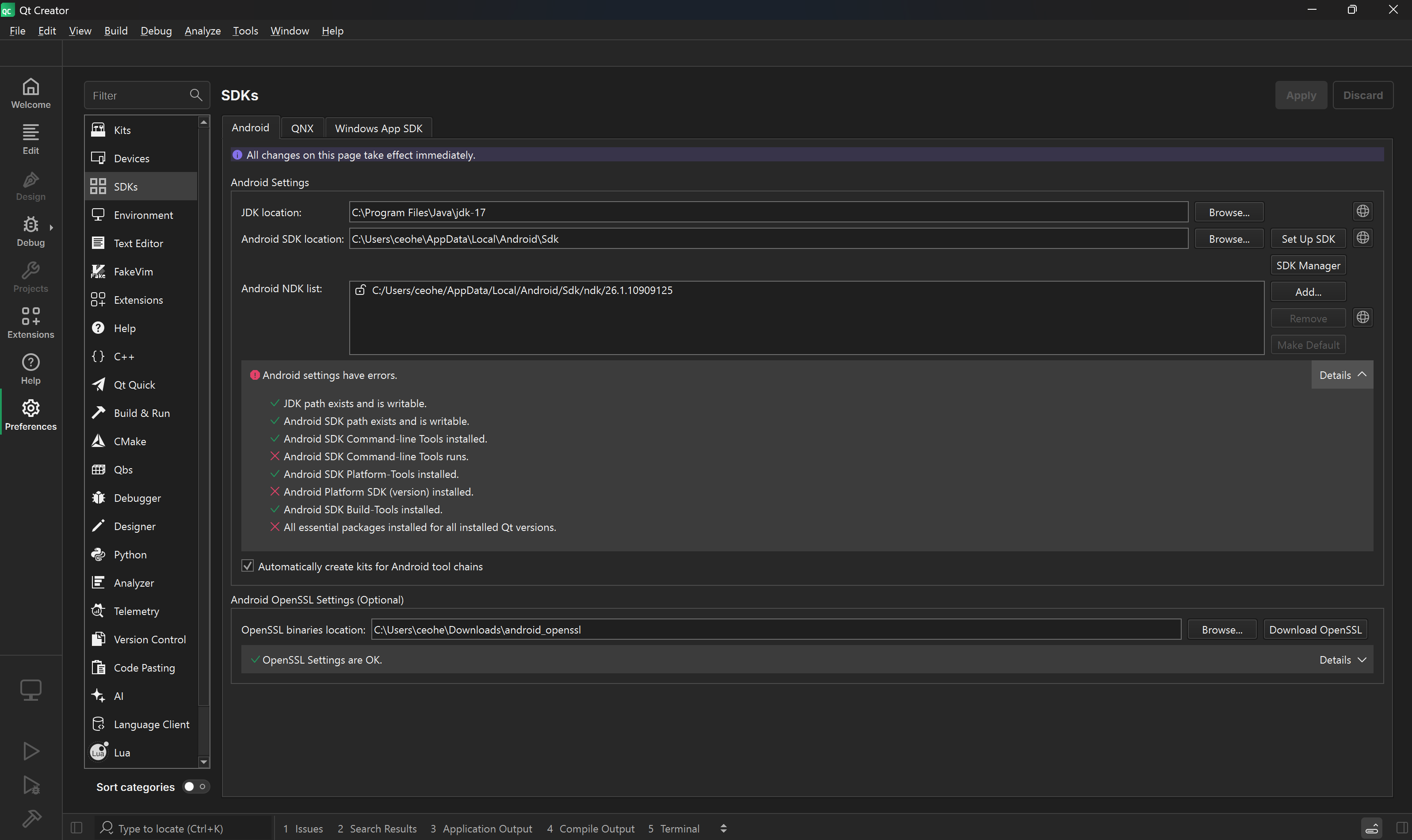This screenshot has height=840, width=1412.
Task: Open Design mode
Action: click(x=31, y=186)
